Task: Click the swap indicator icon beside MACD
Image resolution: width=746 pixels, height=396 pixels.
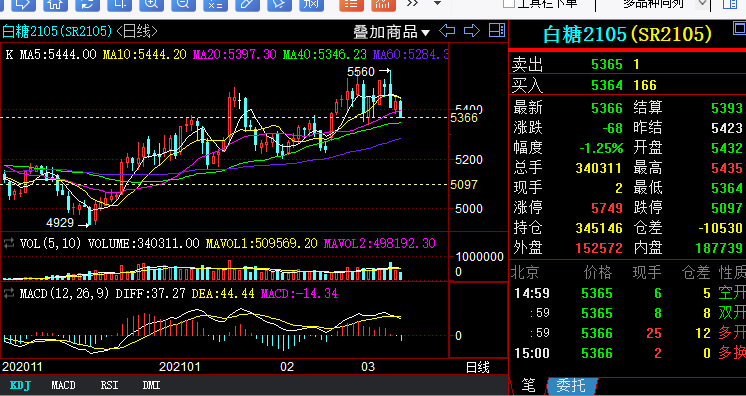Action: (x=9, y=294)
